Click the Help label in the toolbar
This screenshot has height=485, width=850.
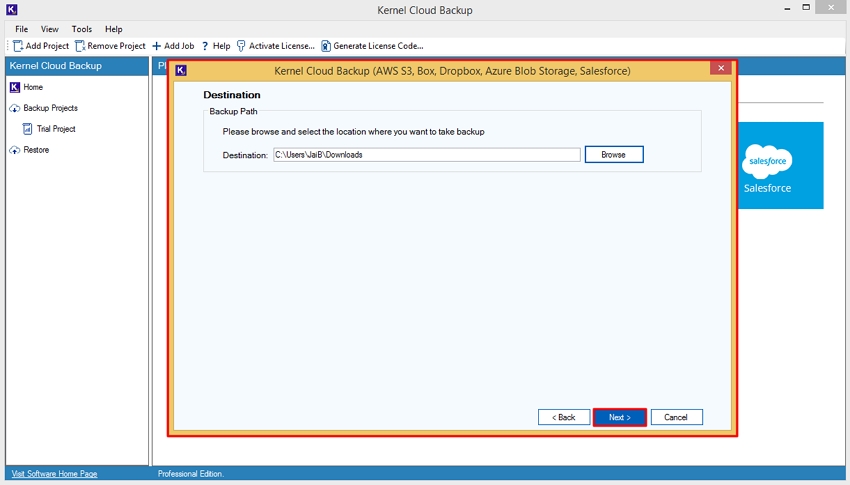pyautogui.click(x=221, y=46)
